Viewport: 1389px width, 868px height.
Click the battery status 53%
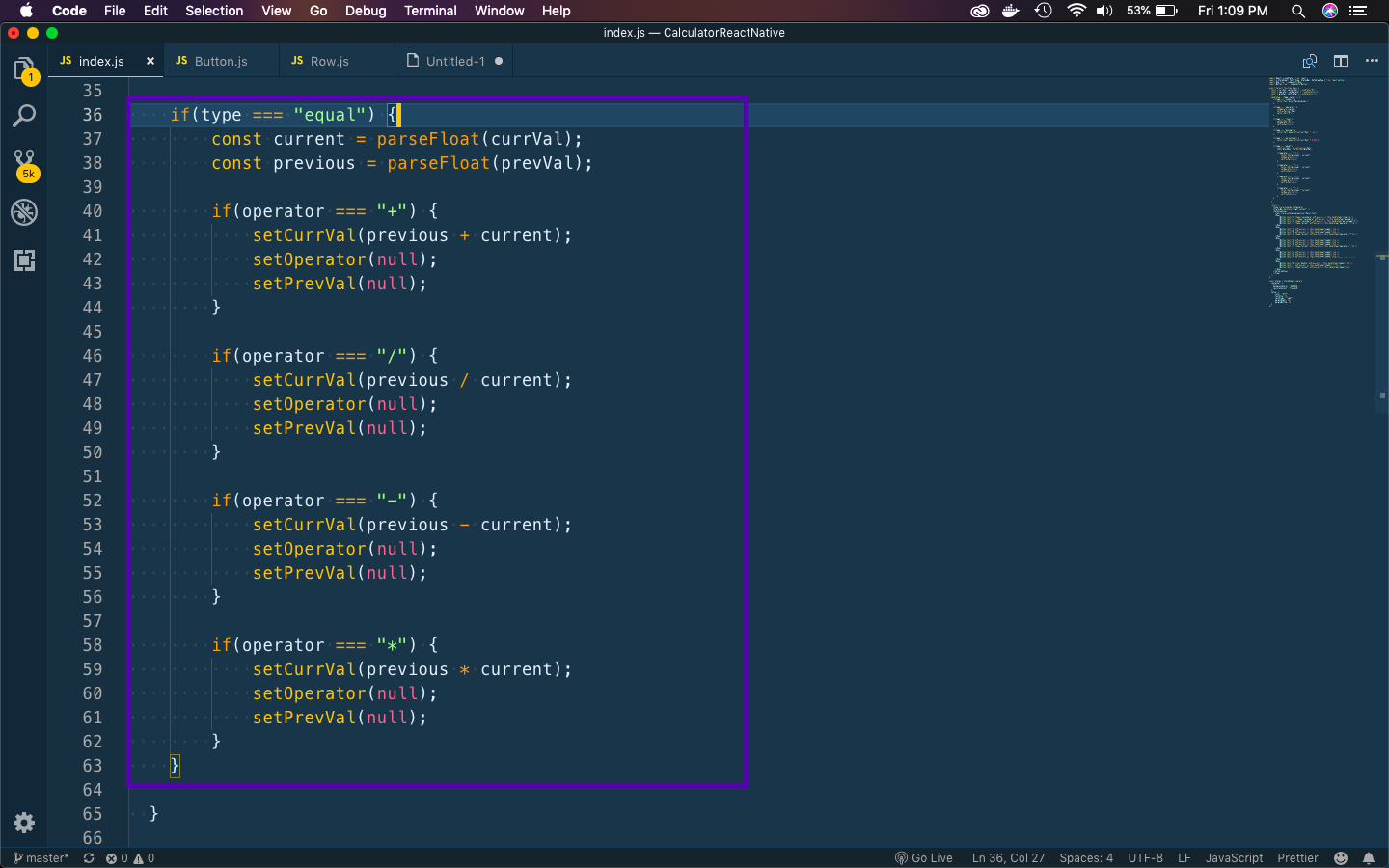tap(1152, 11)
